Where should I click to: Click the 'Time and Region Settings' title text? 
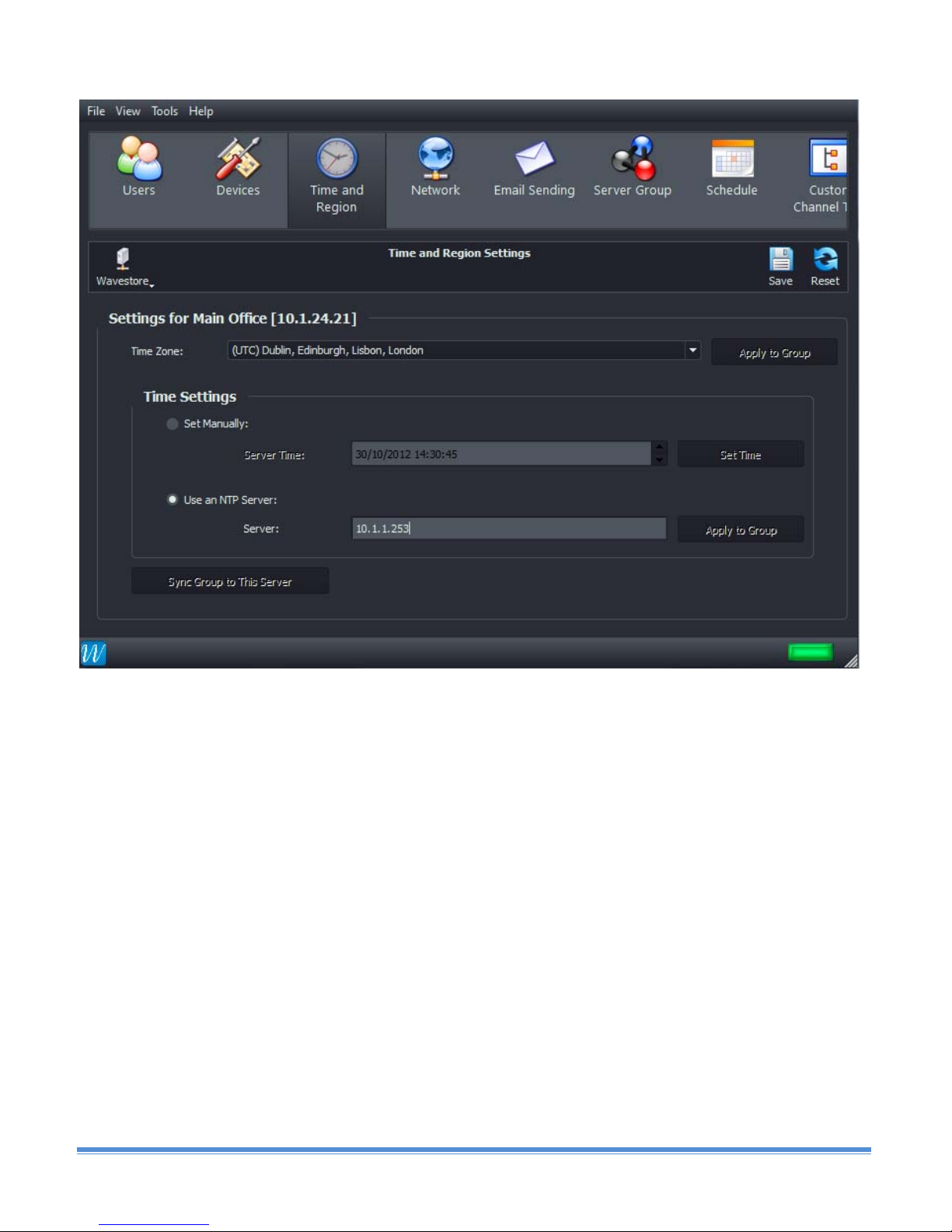(x=459, y=253)
